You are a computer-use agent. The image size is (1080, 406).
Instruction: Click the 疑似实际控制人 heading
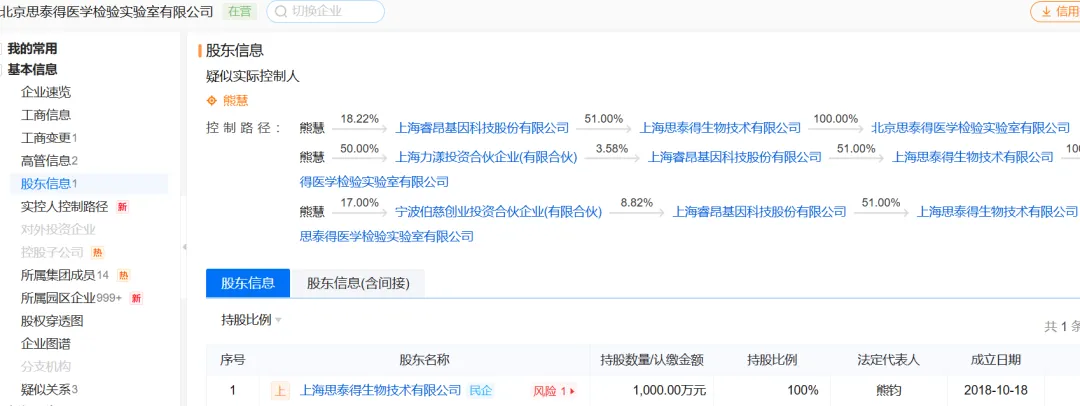253,77
